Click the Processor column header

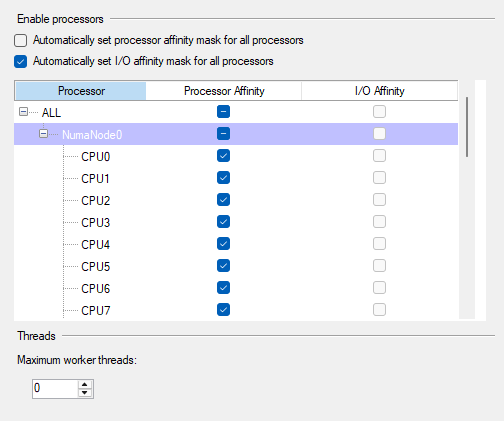coord(81,91)
